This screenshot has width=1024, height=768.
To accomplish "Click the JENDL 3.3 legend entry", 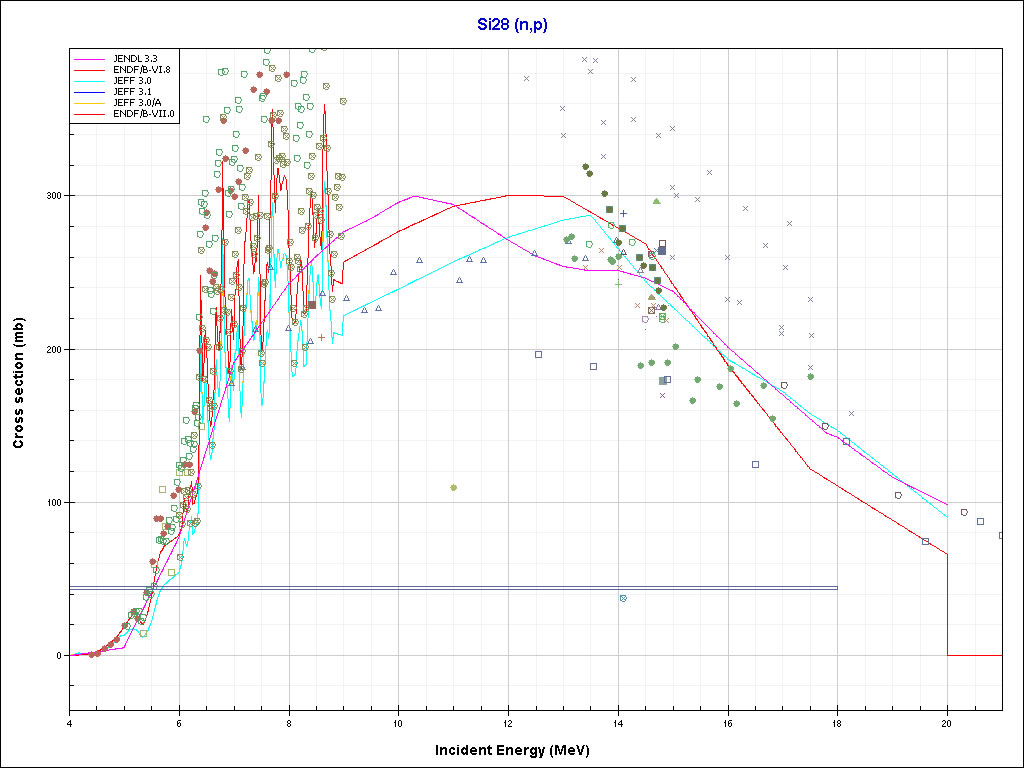I will click(x=134, y=59).
